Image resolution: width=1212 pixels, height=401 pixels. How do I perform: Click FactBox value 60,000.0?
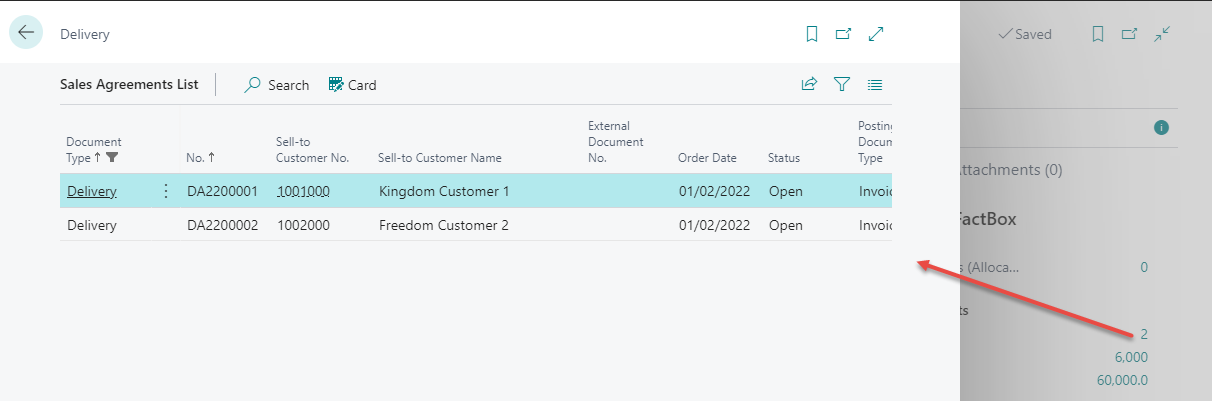(1120, 379)
